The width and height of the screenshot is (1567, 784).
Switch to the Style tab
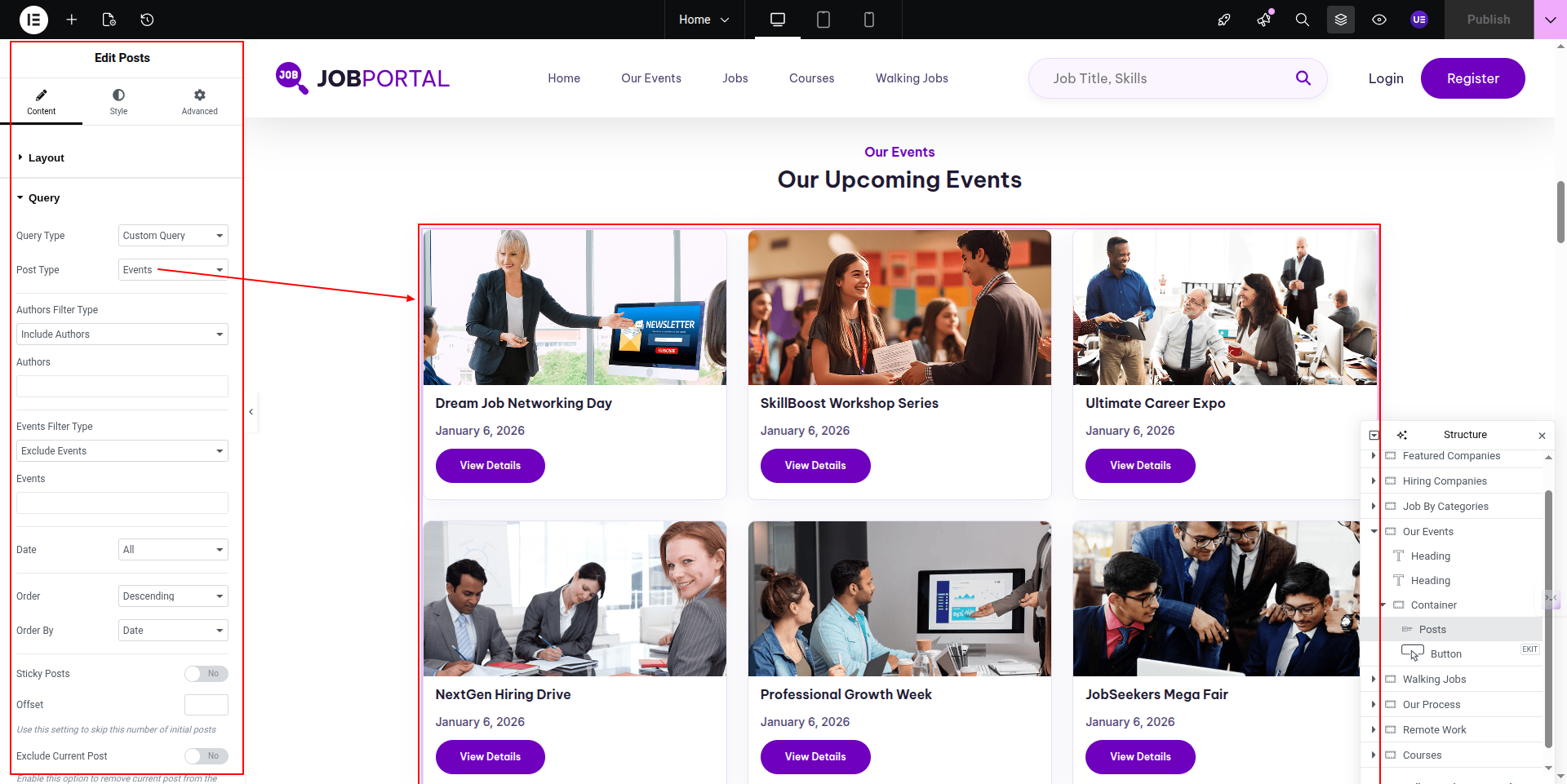point(118,102)
